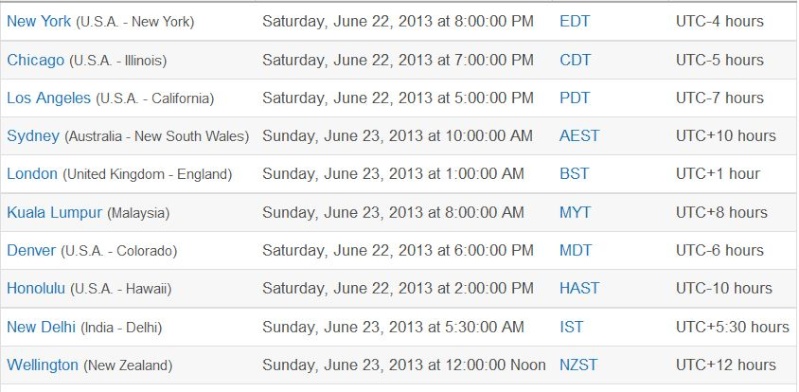Click the MDT time zone link
This screenshot has height=392, width=799.
575,250
